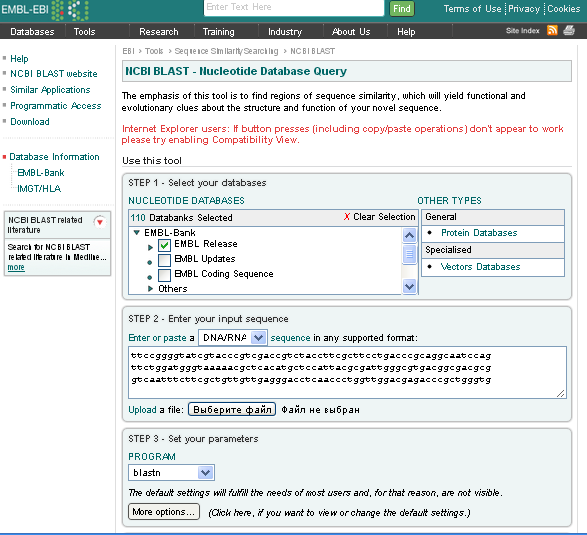This screenshot has width=587, height=535.
Task: Click the scroll down arrow in database list
Action: pyautogui.click(x=410, y=287)
